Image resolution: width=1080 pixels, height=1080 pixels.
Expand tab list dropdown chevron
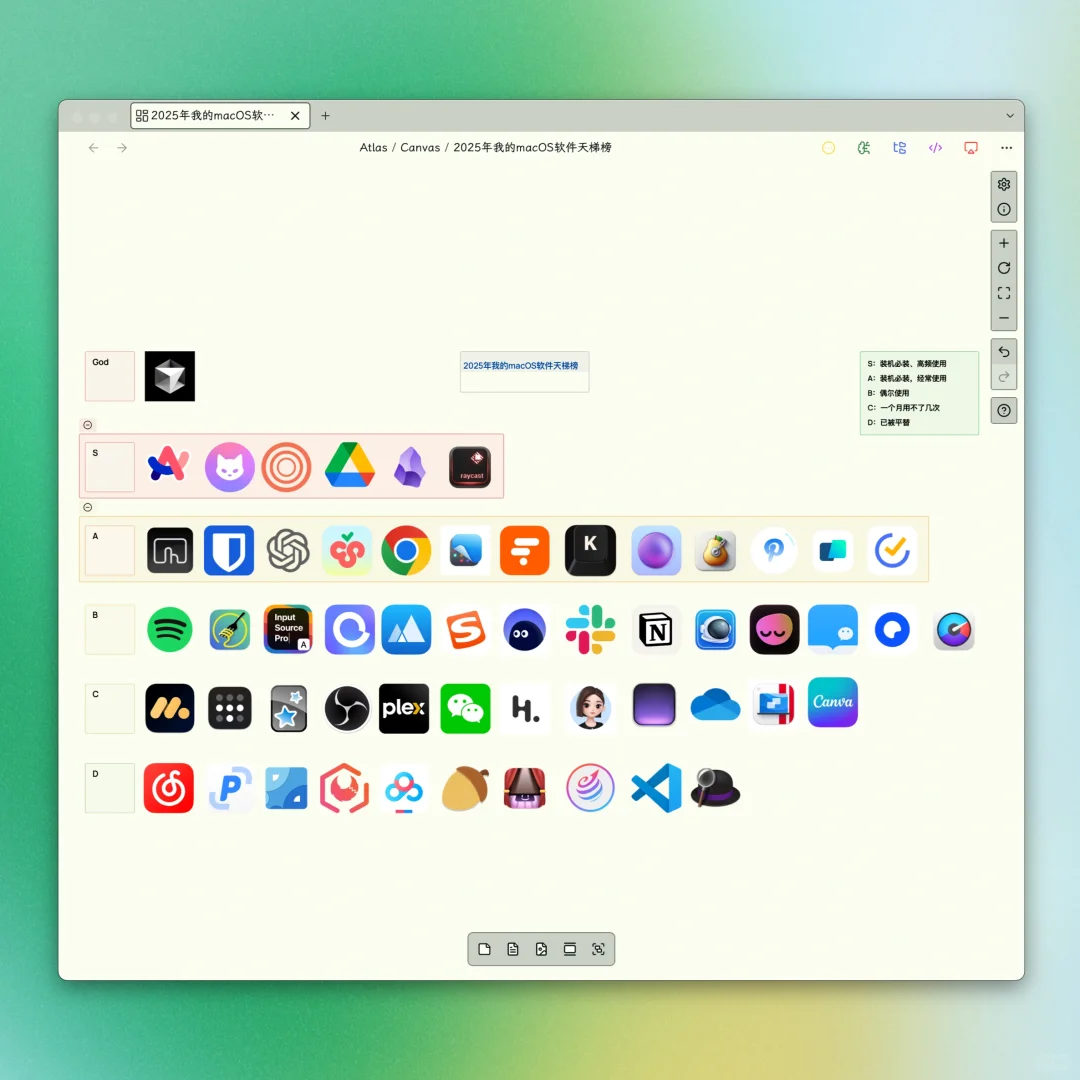(x=1010, y=116)
